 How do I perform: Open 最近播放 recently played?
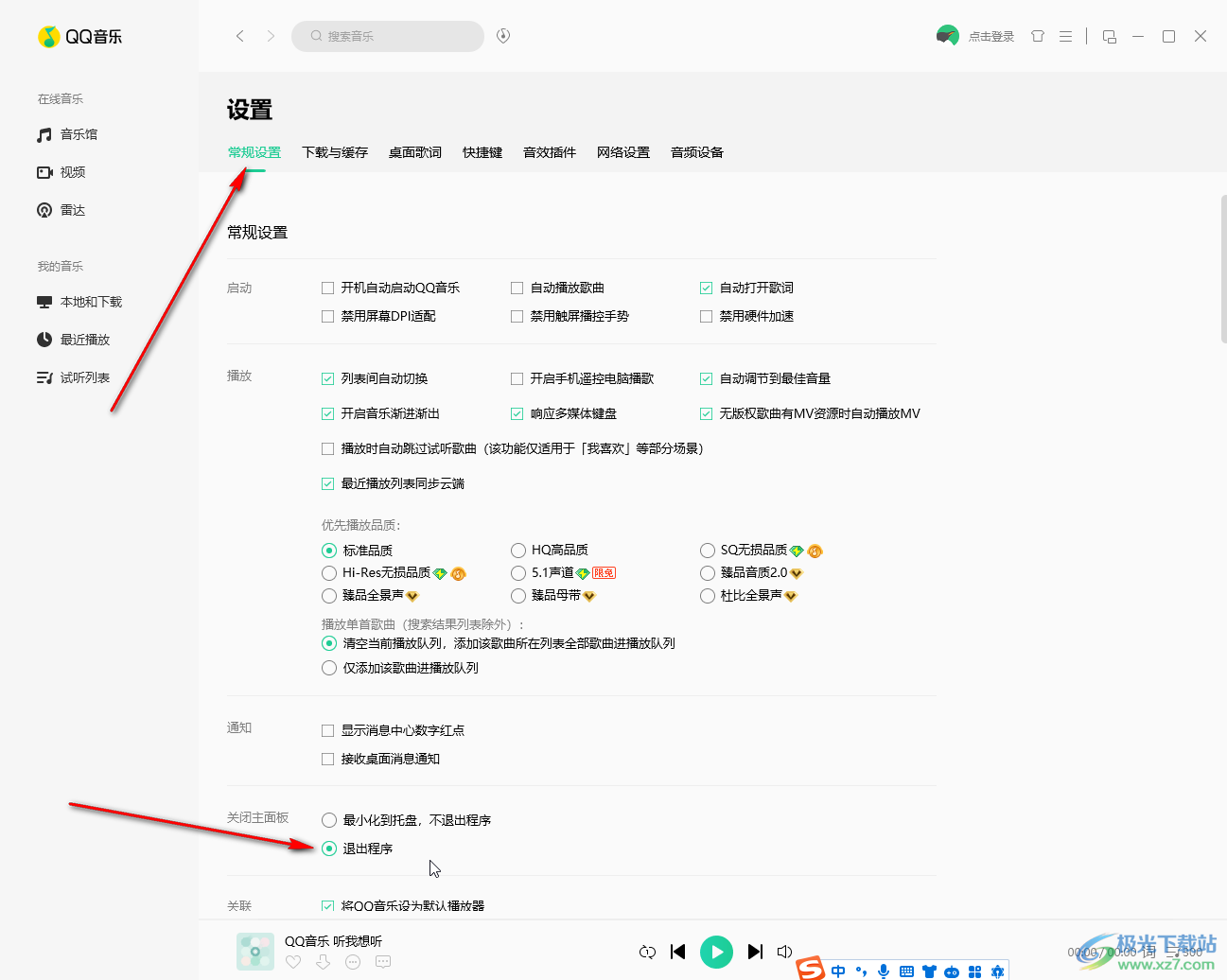pyautogui.click(x=74, y=340)
